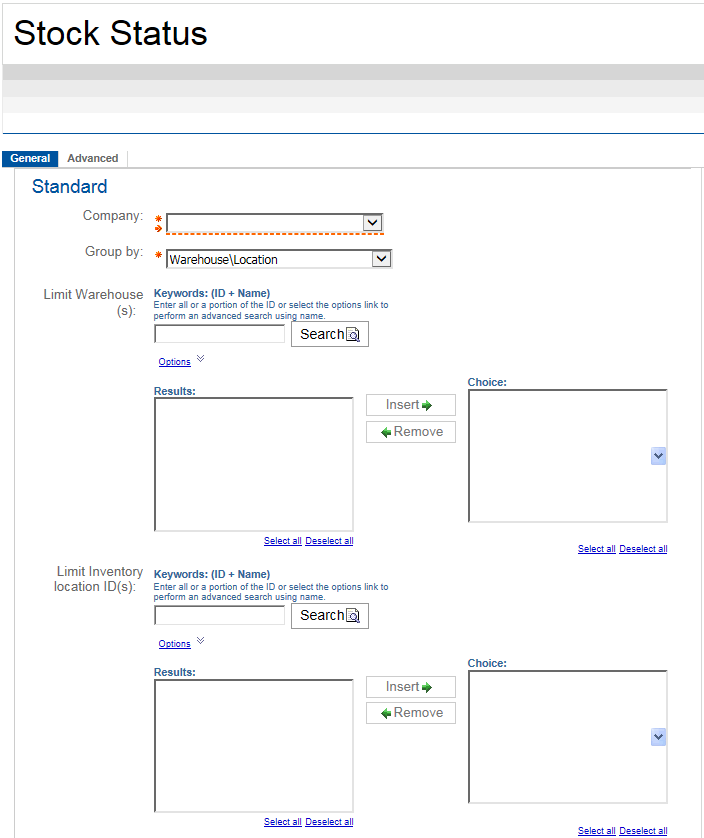Select the General tab
Image resolution: width=704 pixels, height=838 pixels.
[x=30, y=158]
